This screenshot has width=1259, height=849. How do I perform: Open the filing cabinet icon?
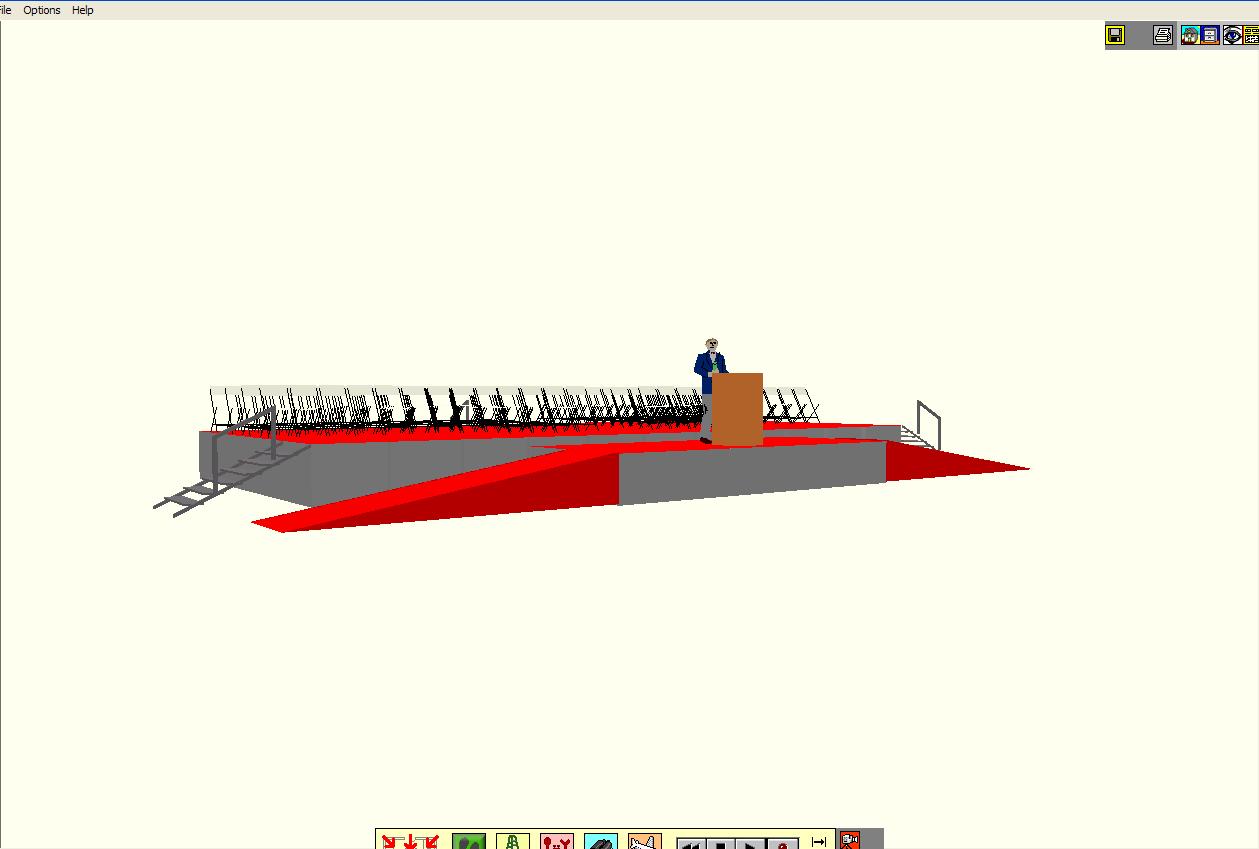[x=1210, y=36]
